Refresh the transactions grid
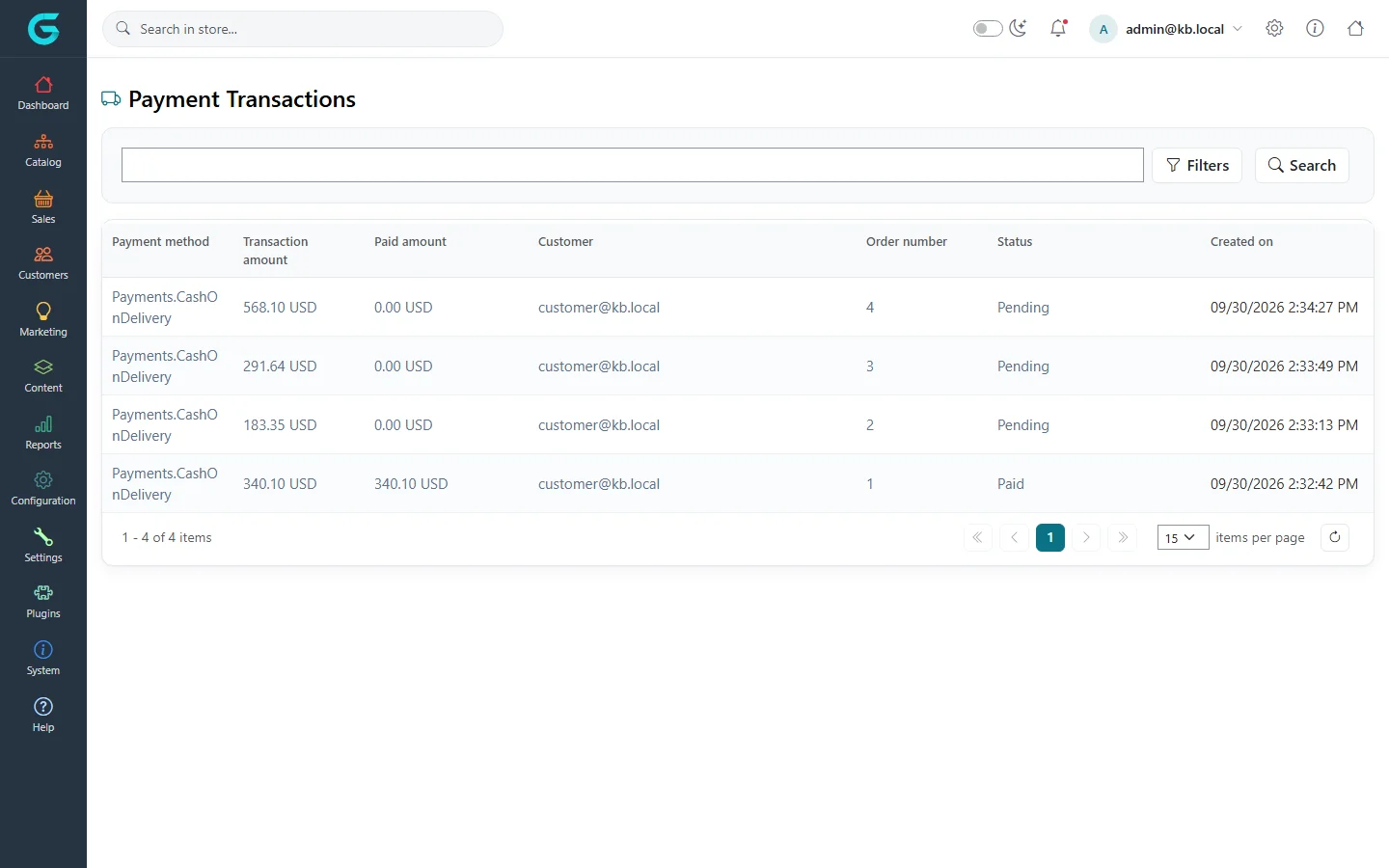1389x868 pixels. tap(1335, 537)
